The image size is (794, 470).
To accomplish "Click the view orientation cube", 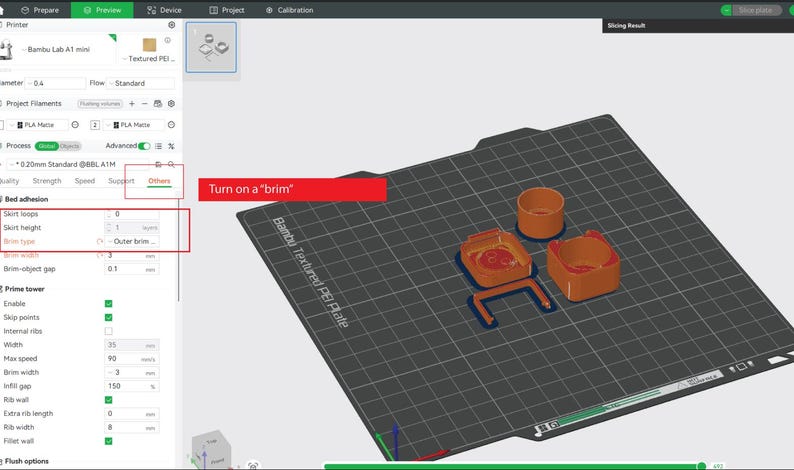I will point(211,452).
